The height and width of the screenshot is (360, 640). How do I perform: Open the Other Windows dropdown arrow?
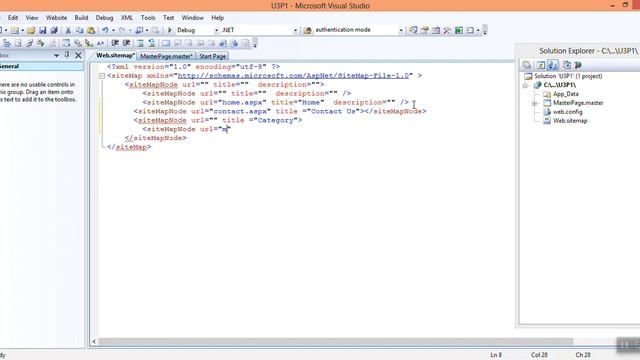(x=478, y=30)
